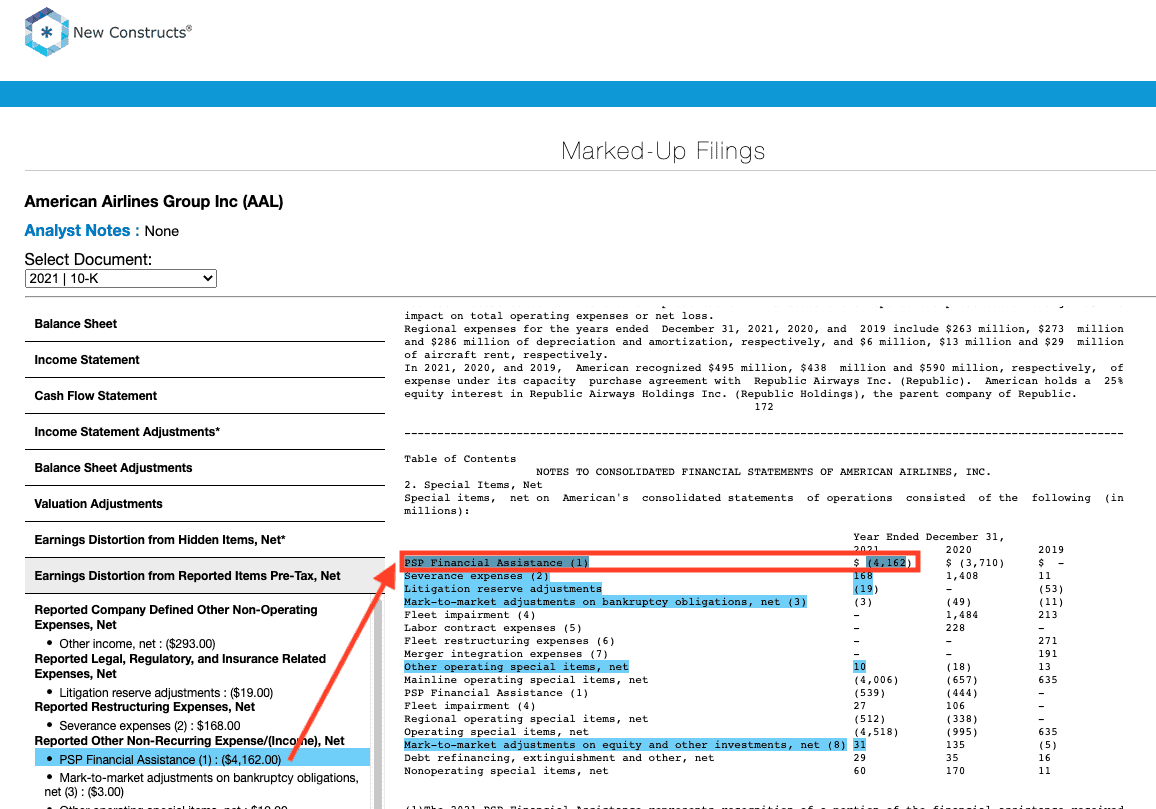This screenshot has width=1156, height=809.
Task: Click 'Reported Legal, Regulatory, and Insurance Related Expenses, Net' heading
Action: coord(180,666)
